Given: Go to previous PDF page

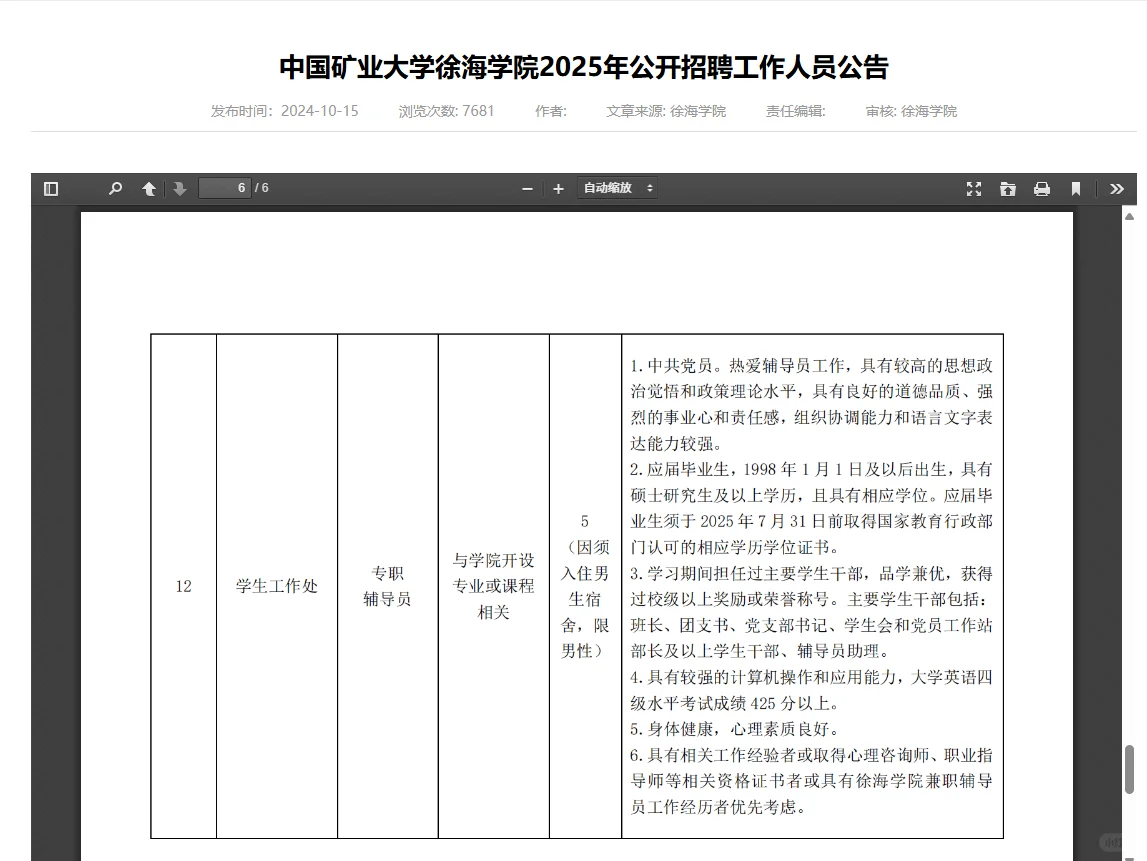Looking at the screenshot, I should (x=148, y=189).
